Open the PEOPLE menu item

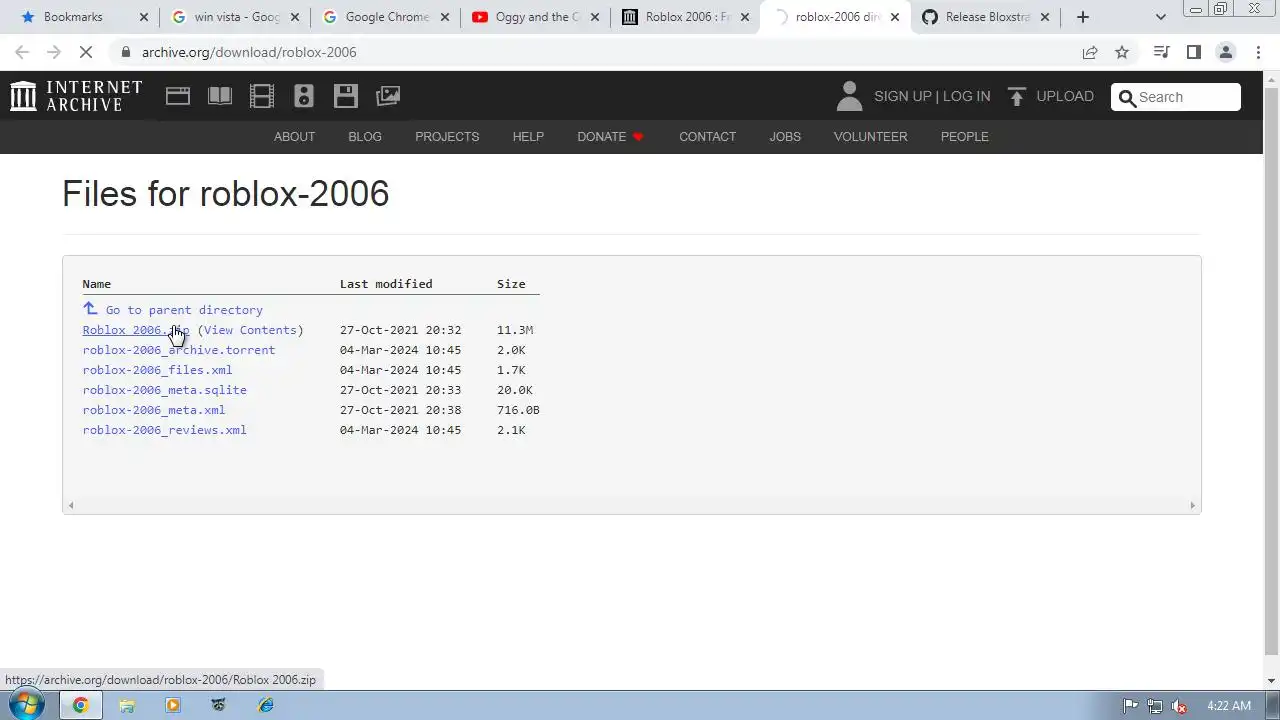pos(964,137)
